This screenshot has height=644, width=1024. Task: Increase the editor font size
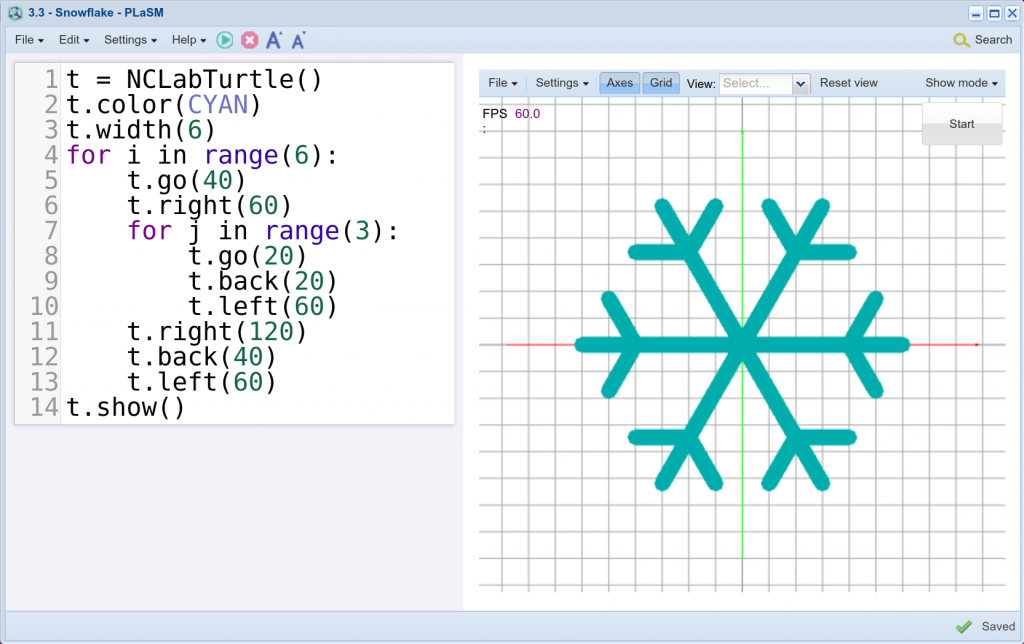tap(274, 40)
